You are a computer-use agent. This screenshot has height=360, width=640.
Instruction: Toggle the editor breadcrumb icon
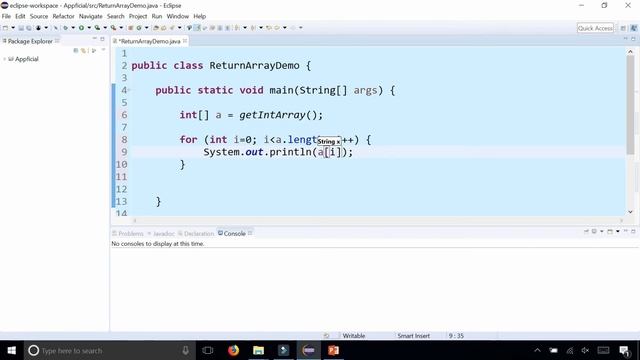tap(189, 28)
